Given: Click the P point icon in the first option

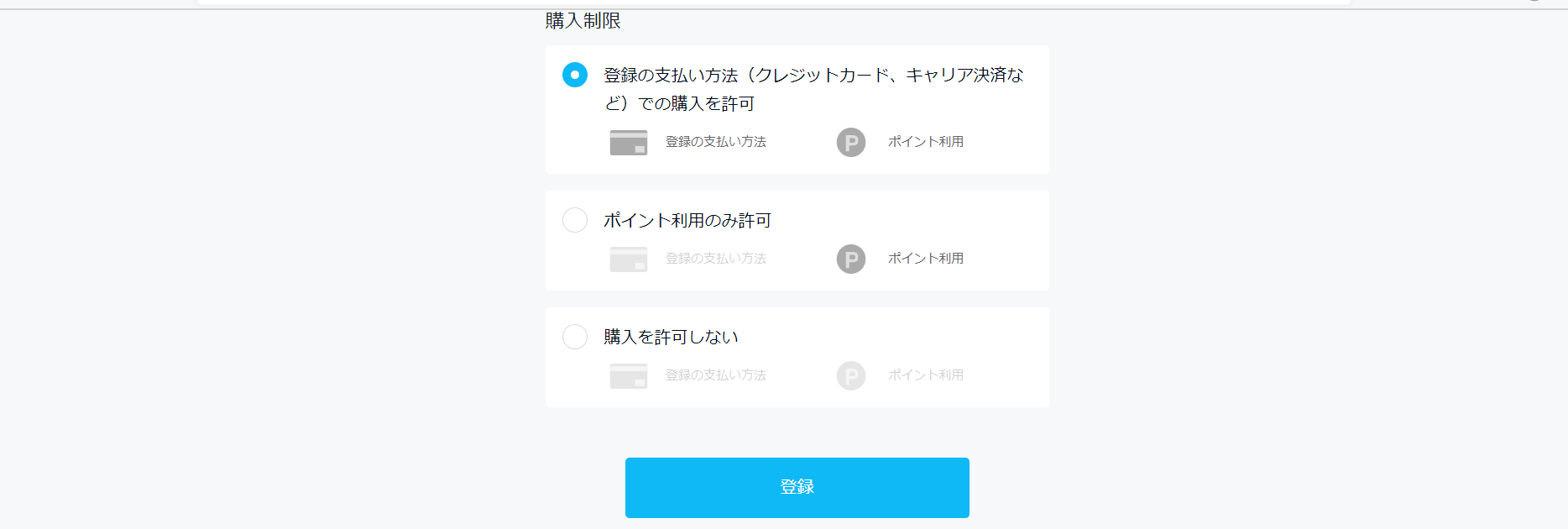Looking at the screenshot, I should pyautogui.click(x=851, y=143).
